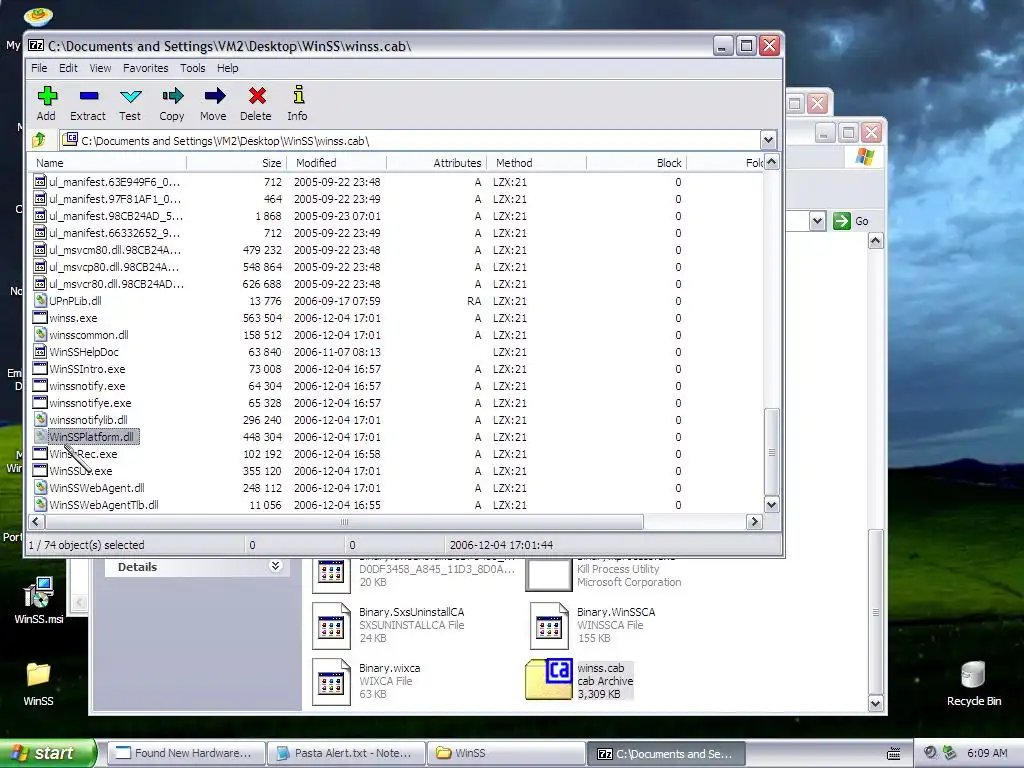Viewport: 1024px width, 768px height.
Task: Click the 7-Zip vertical scrollbar down arrow
Action: (771, 504)
